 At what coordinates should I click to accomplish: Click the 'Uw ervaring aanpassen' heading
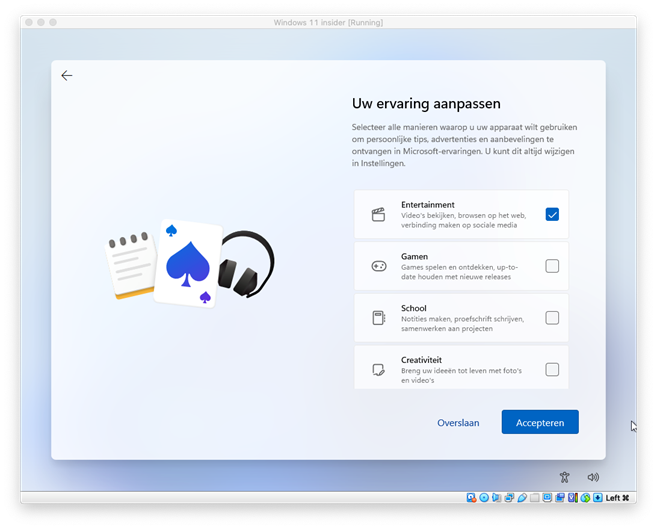pos(426,103)
